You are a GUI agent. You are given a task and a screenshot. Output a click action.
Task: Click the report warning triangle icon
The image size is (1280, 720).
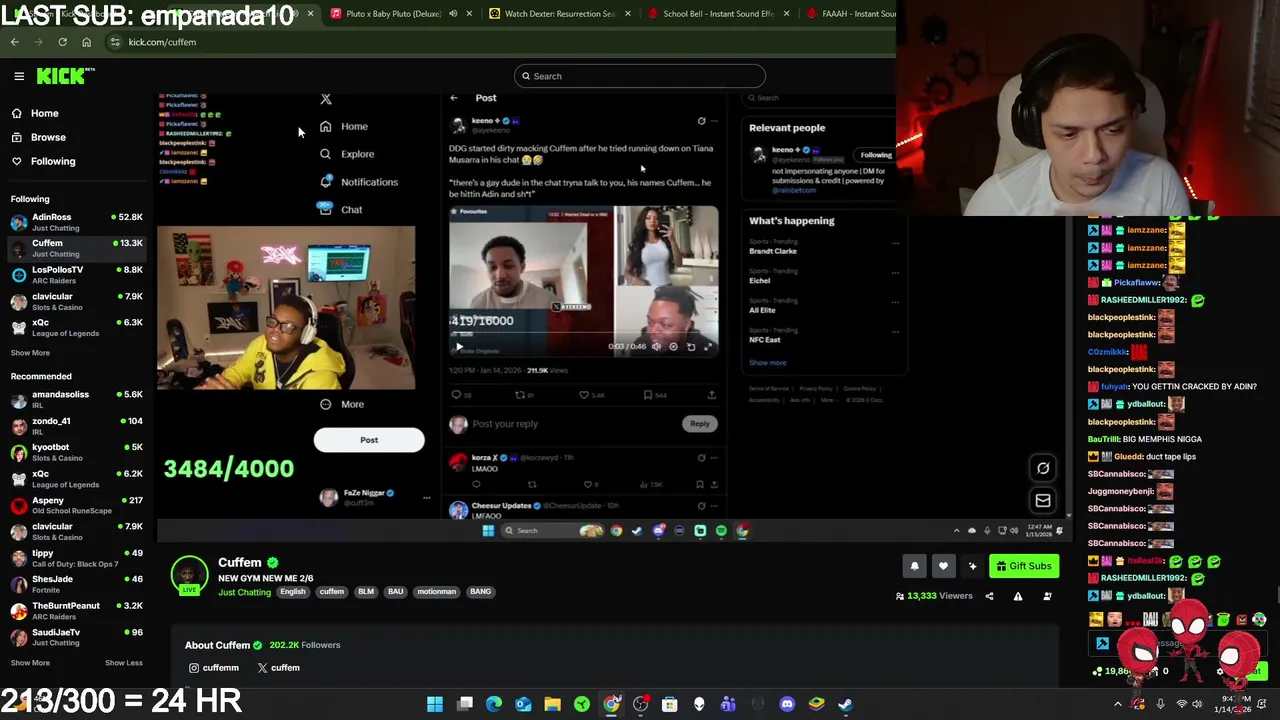point(1018,596)
